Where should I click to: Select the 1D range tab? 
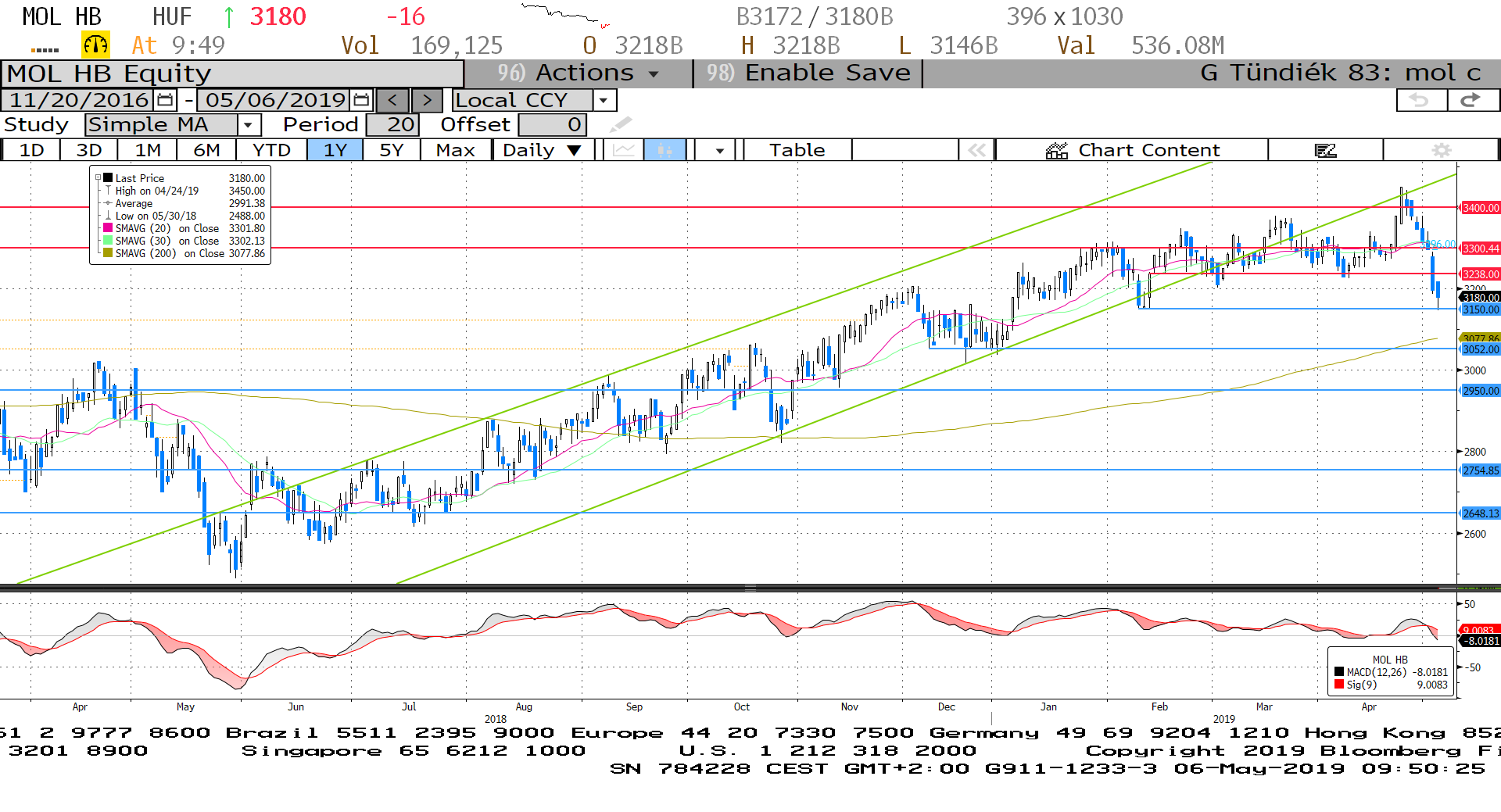click(x=32, y=150)
